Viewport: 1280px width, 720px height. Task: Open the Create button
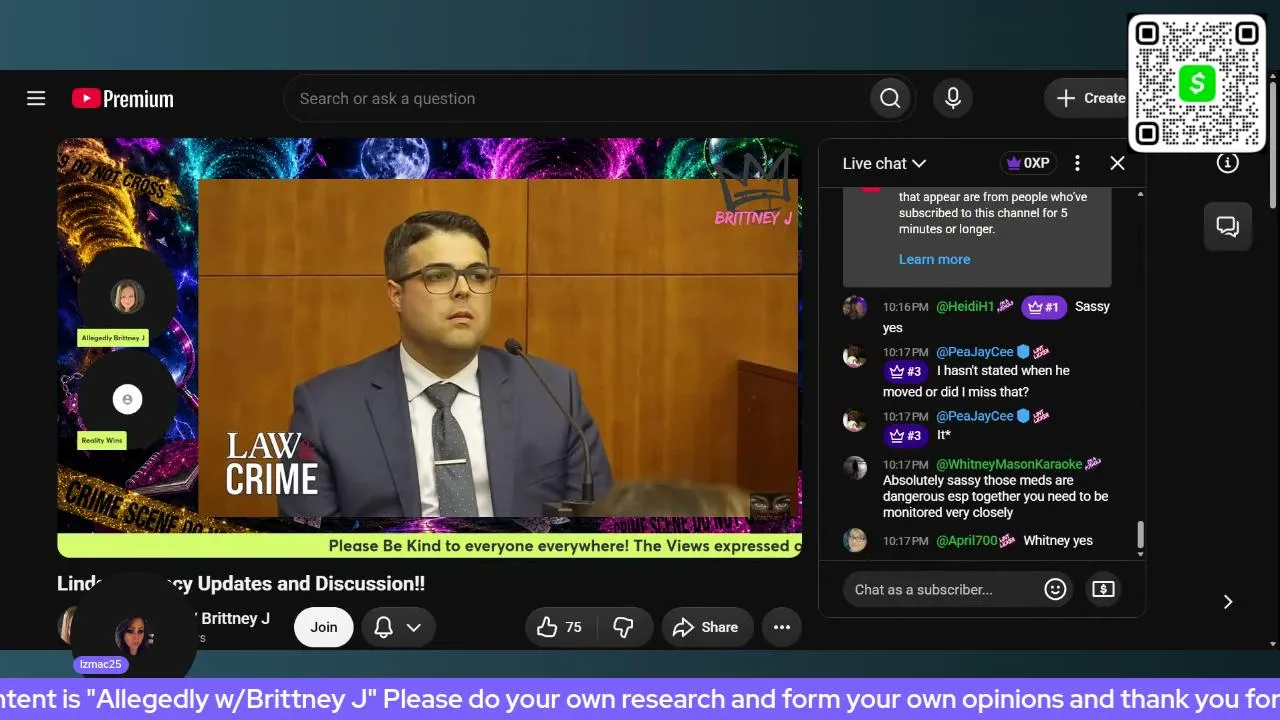pos(1090,98)
